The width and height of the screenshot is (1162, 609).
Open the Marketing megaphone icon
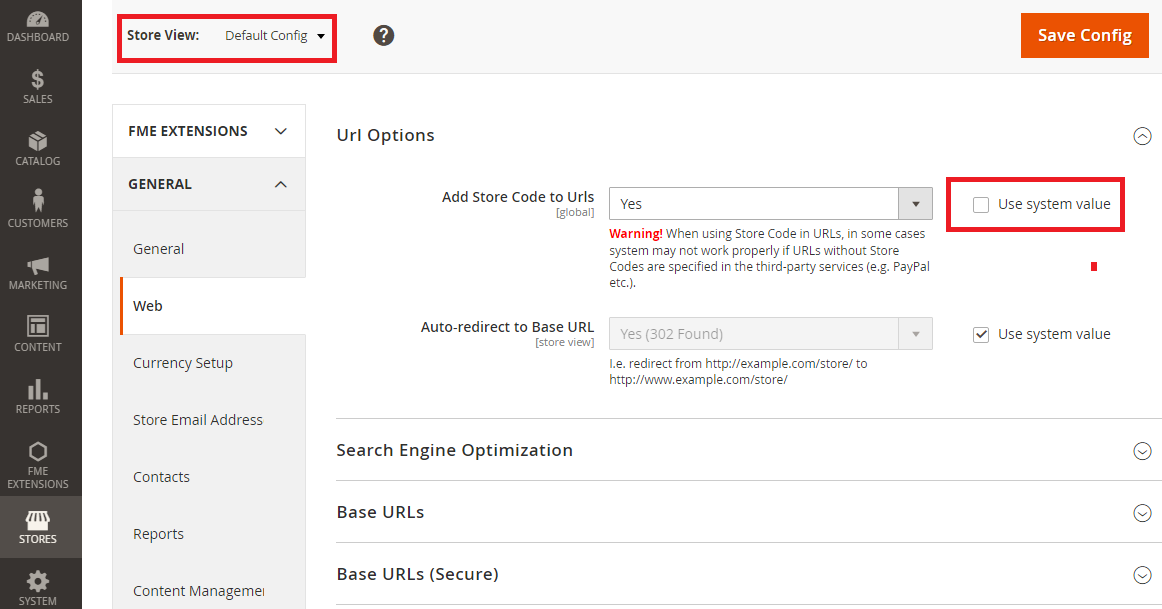click(38, 266)
